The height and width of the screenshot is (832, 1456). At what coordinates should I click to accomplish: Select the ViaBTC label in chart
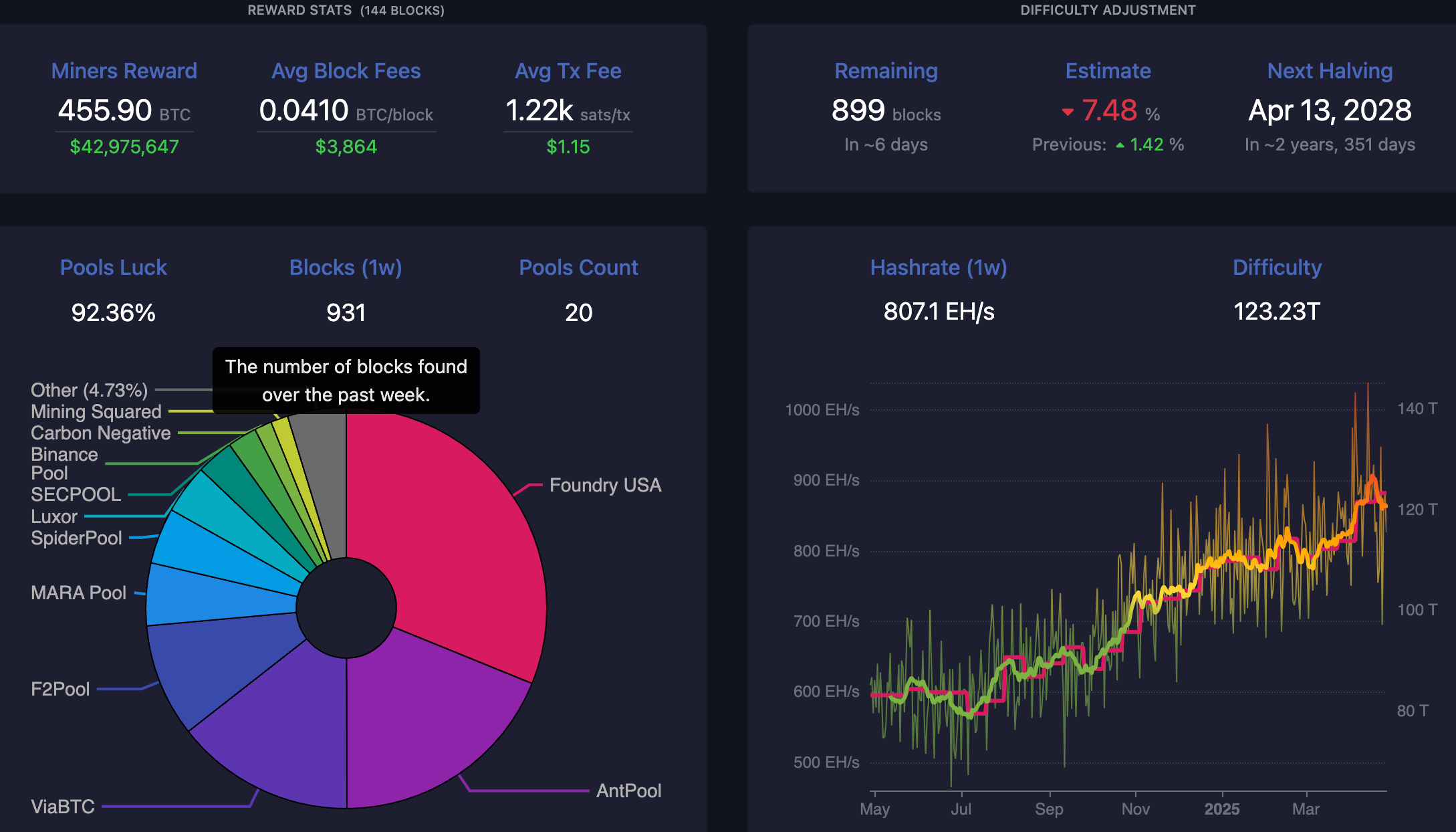point(63,807)
